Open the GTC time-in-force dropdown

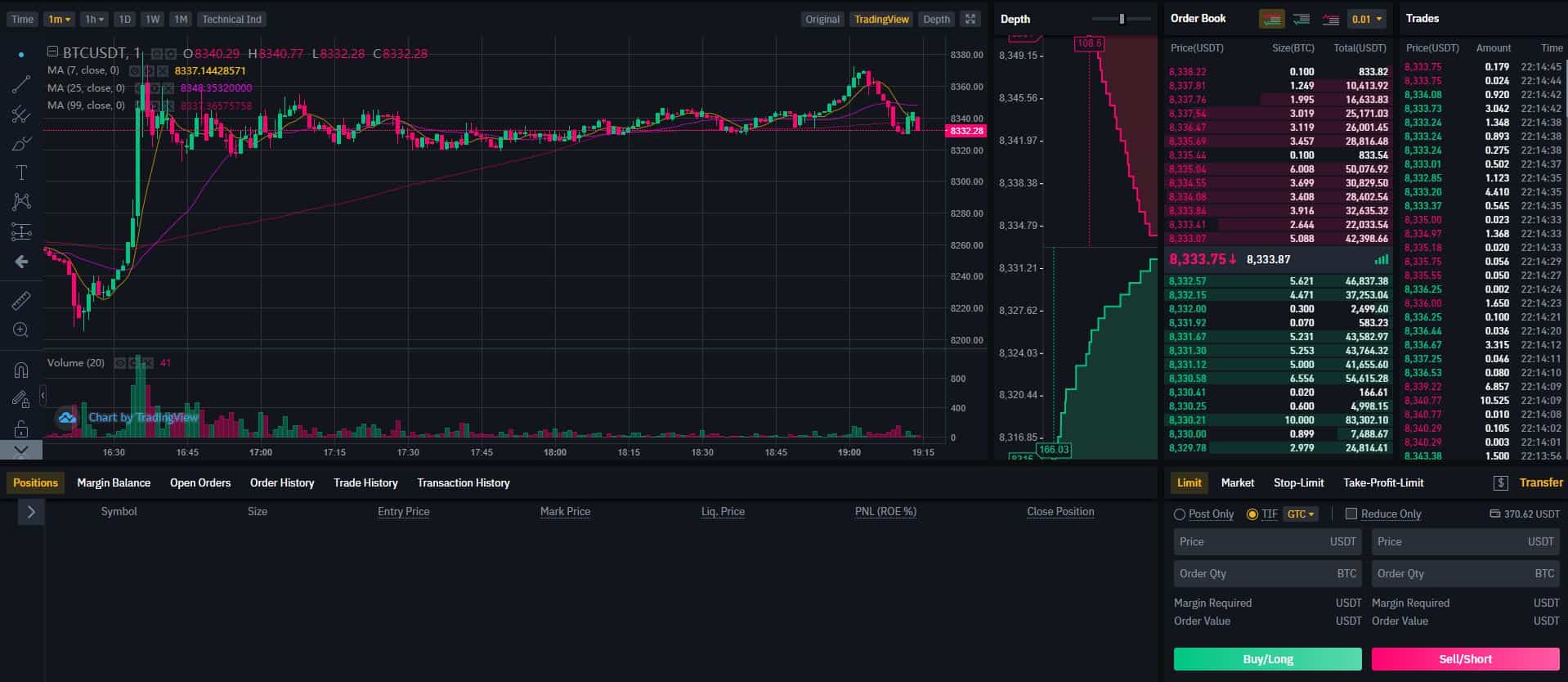tap(1300, 514)
